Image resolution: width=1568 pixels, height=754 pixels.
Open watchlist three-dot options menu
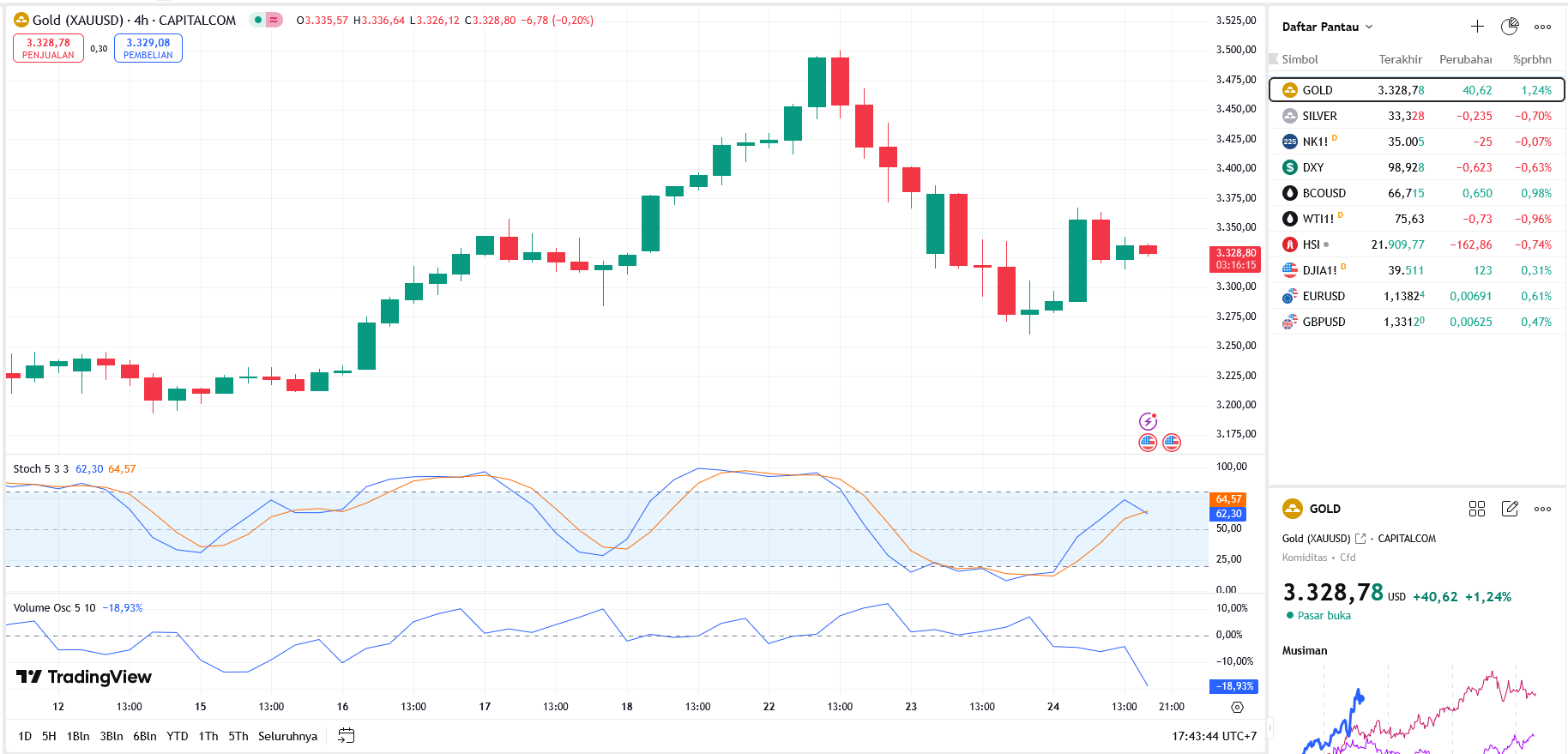tap(1542, 27)
